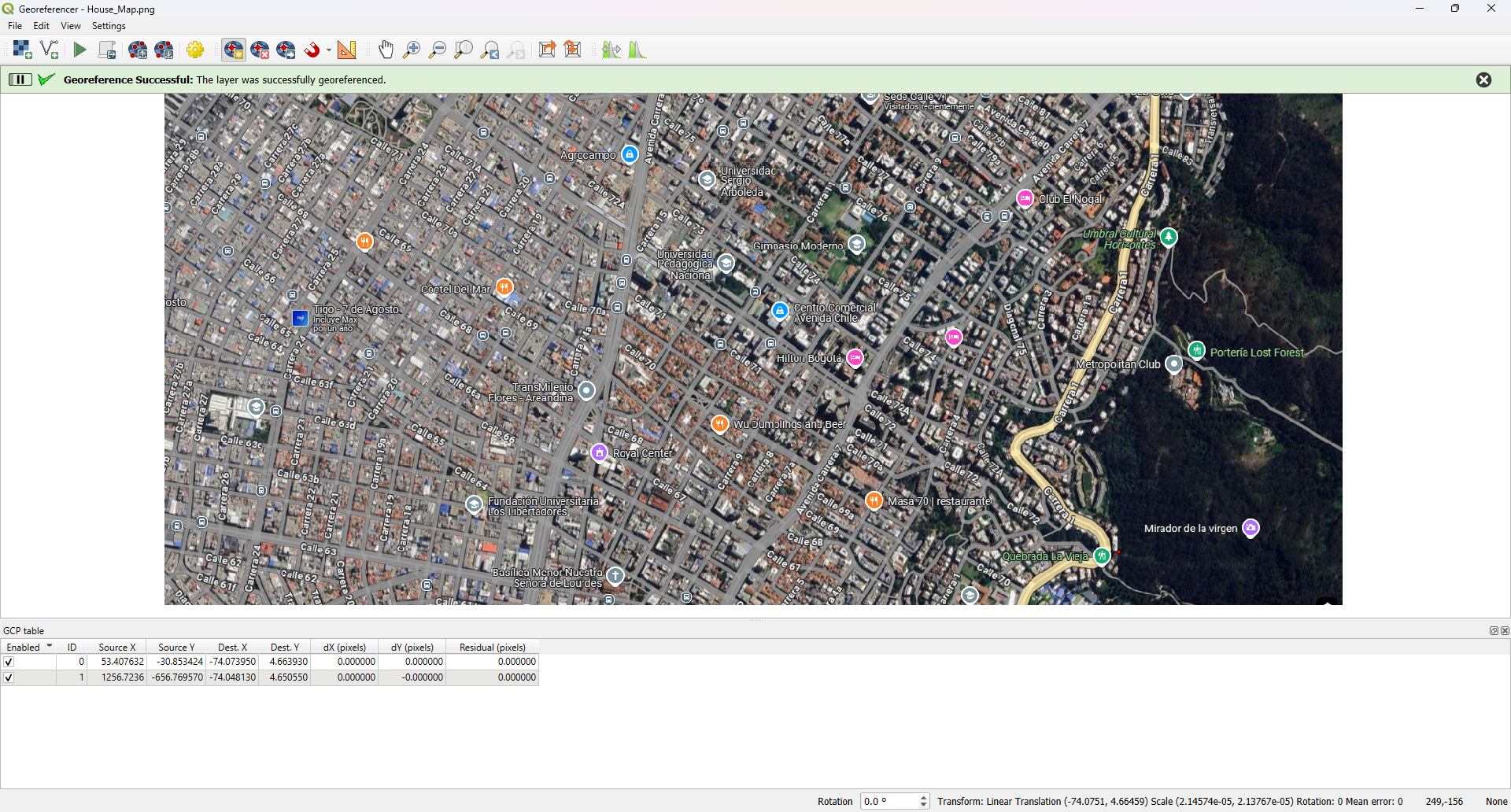Click the Source X column header

[117, 648]
